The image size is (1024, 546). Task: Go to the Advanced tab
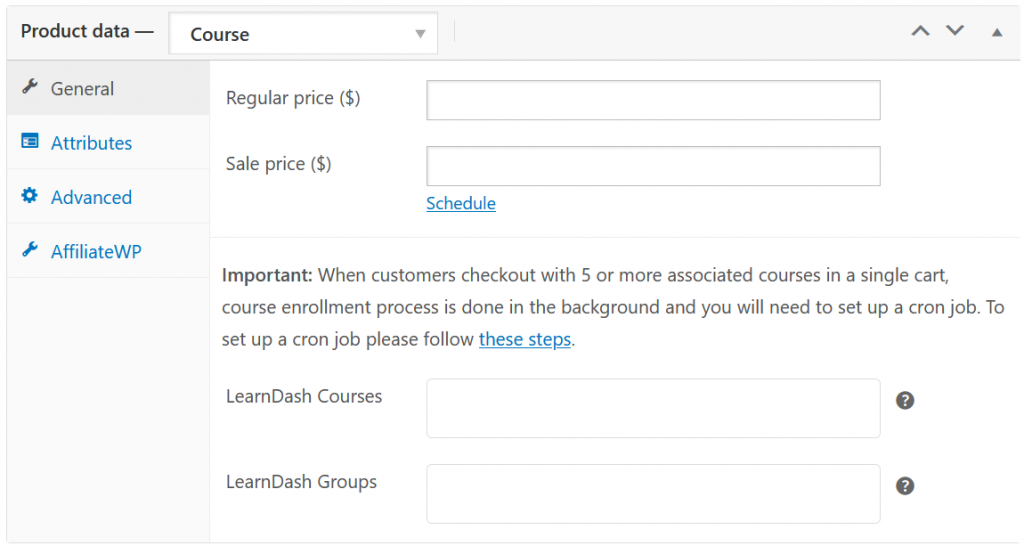coord(91,197)
